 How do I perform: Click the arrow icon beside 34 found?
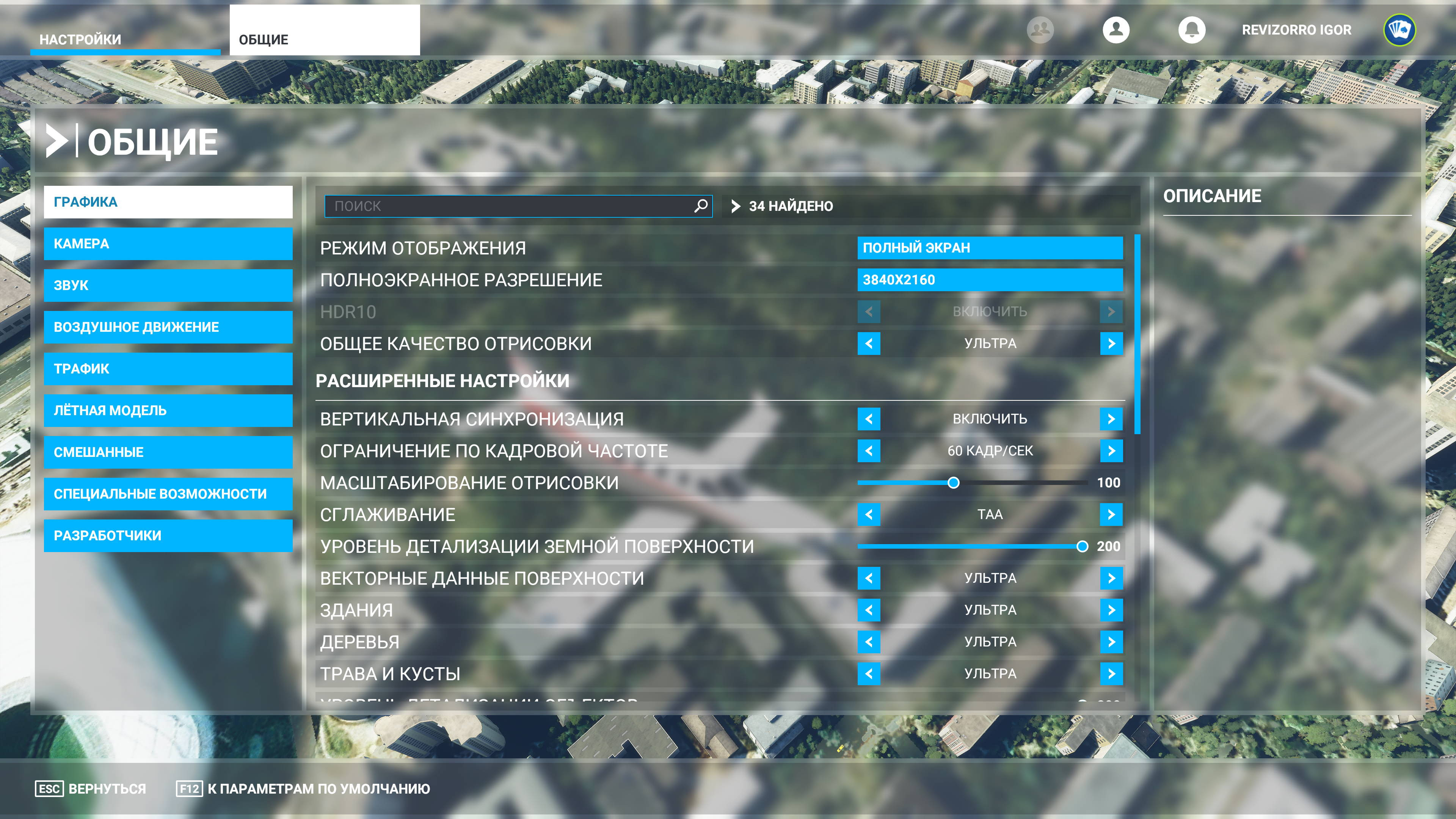click(735, 206)
